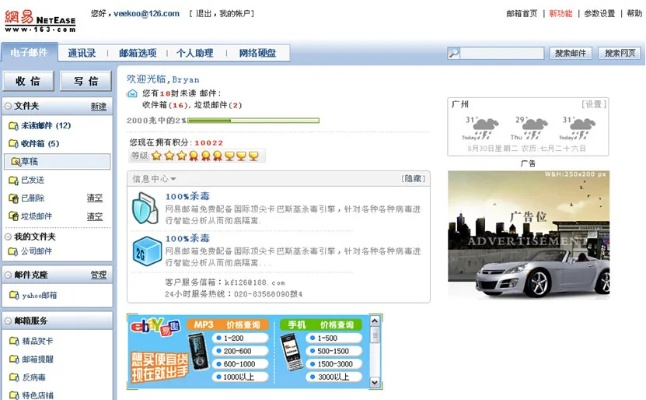Click the storage usage progress bar
This screenshot has height=400, width=646.
click(253, 121)
